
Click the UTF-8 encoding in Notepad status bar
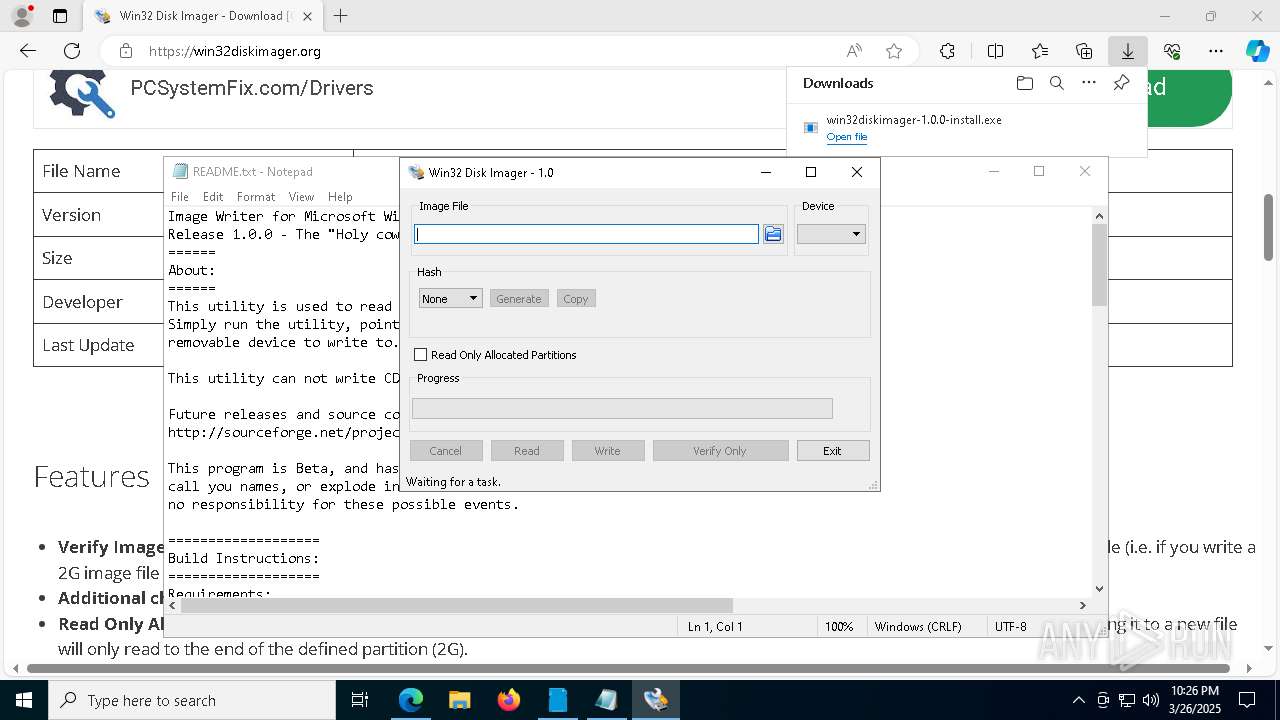[1011, 627]
